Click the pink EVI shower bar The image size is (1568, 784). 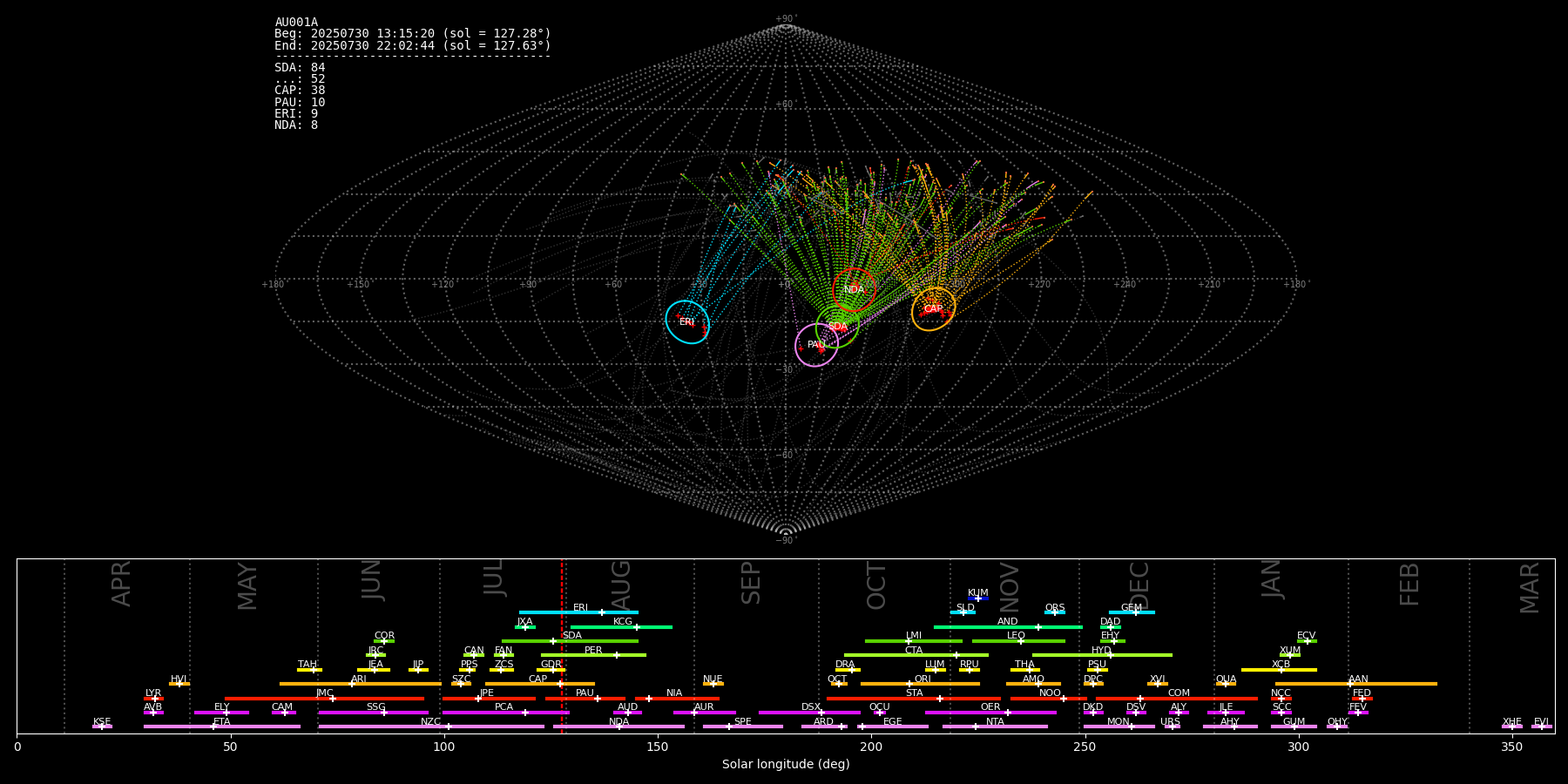pos(1542,727)
